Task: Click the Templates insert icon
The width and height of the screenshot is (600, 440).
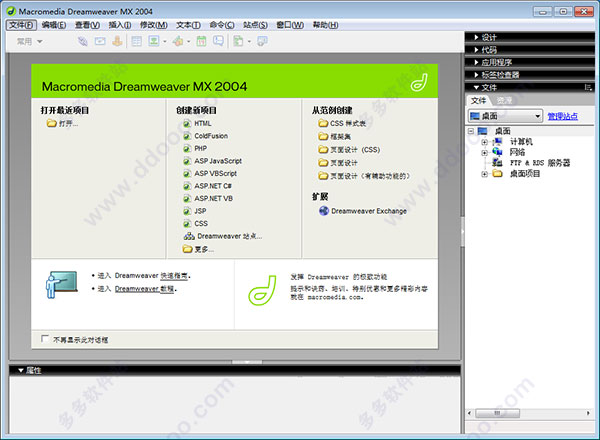Action: (238, 41)
